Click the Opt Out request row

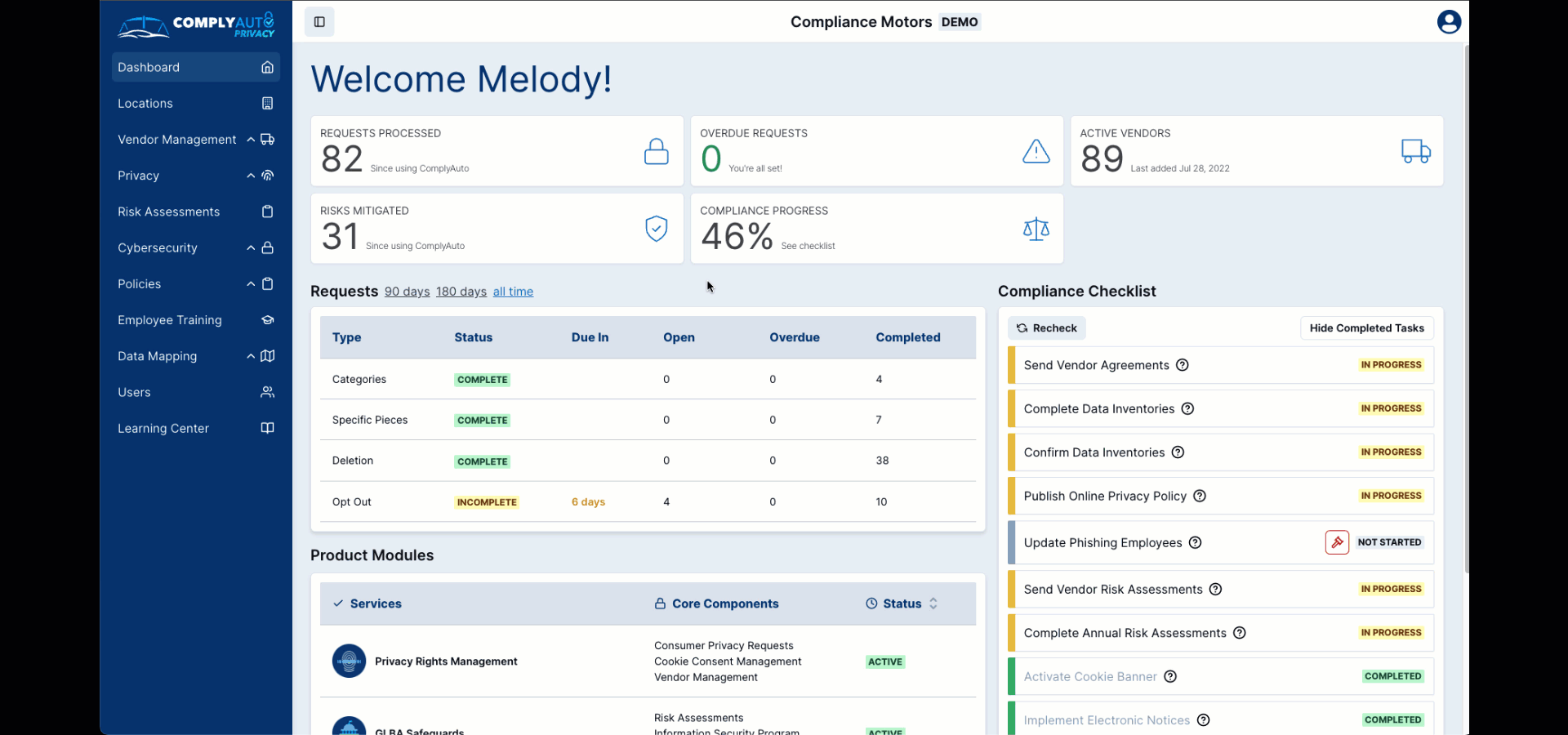coord(648,501)
